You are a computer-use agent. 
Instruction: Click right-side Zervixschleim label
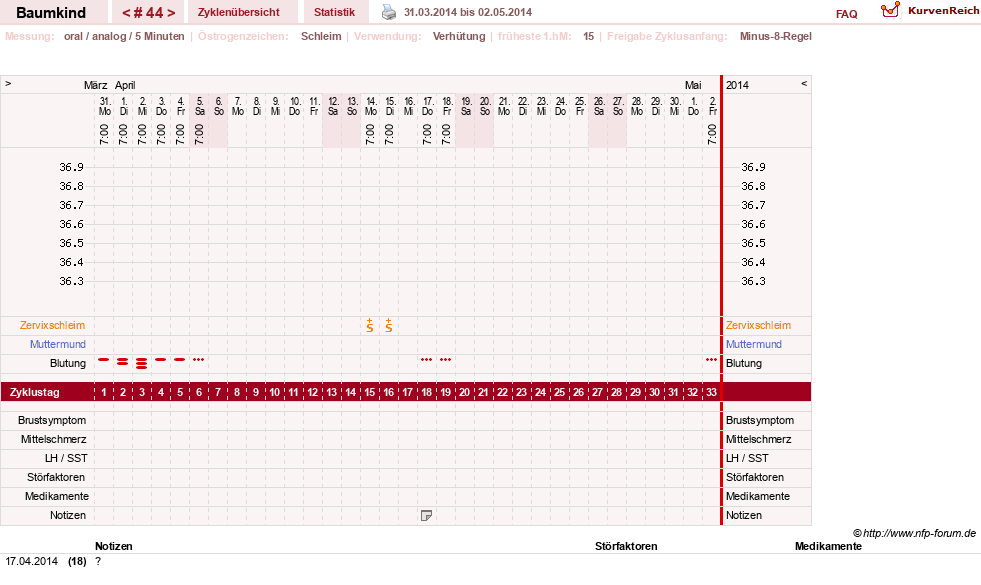pos(758,325)
